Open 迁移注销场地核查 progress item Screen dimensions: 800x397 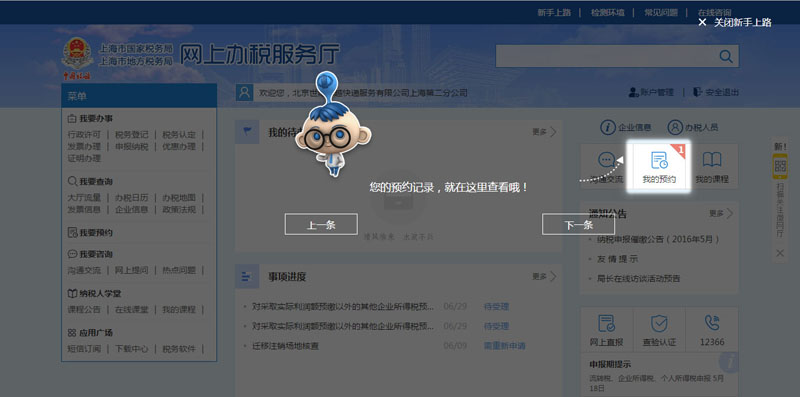[x=285, y=346]
